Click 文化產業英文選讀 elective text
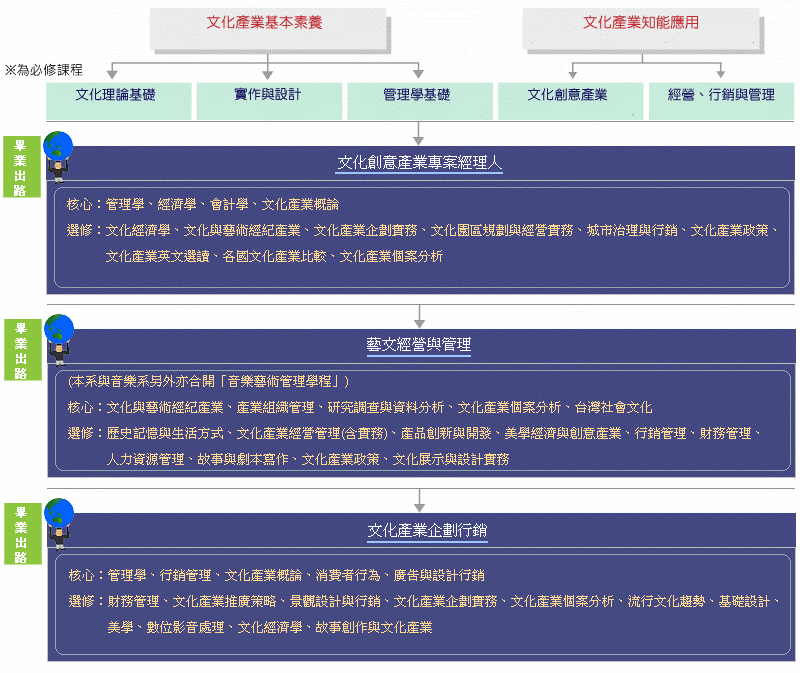Image resolution: width=800 pixels, height=673 pixels. click(157, 256)
